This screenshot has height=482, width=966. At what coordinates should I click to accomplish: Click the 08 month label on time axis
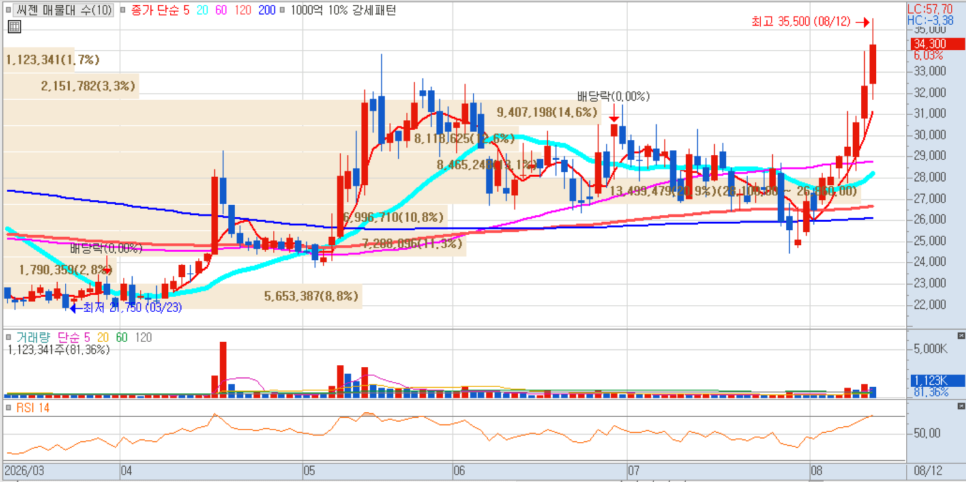pos(816,470)
